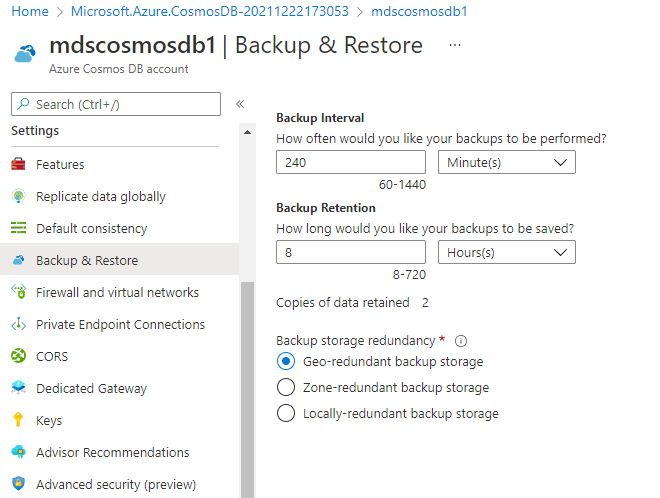660x498 pixels.
Task: Click the Keys icon in settings
Action: 18,420
